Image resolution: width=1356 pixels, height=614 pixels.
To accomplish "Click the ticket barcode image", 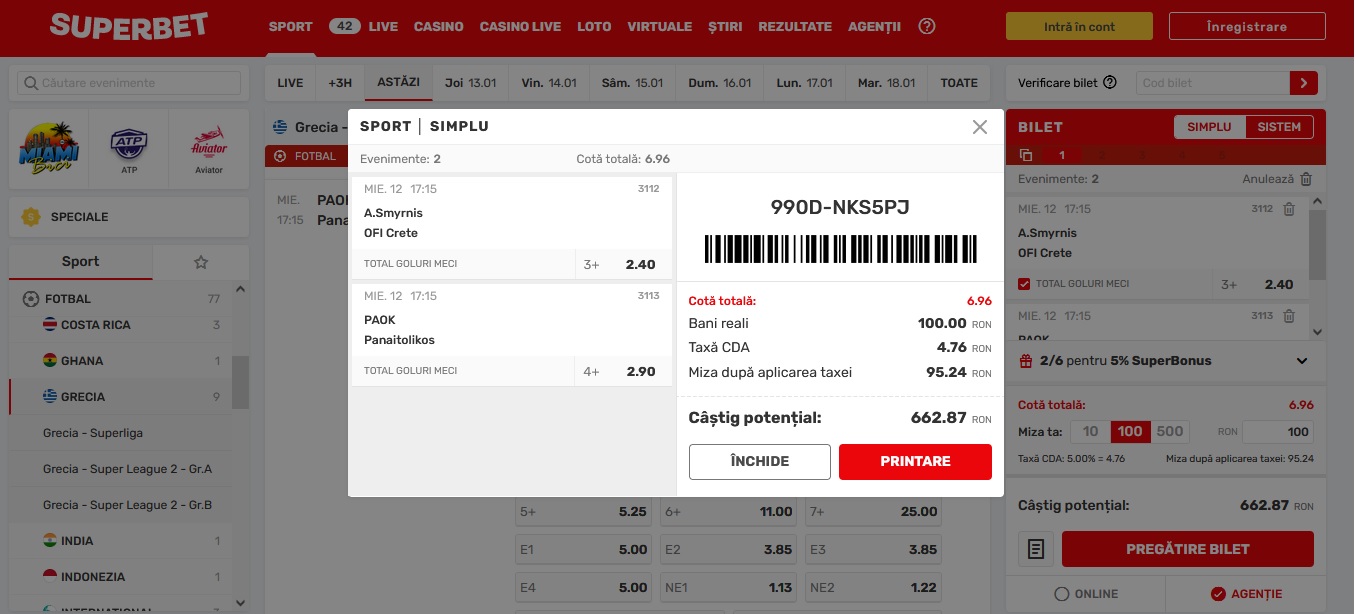I will pos(840,249).
